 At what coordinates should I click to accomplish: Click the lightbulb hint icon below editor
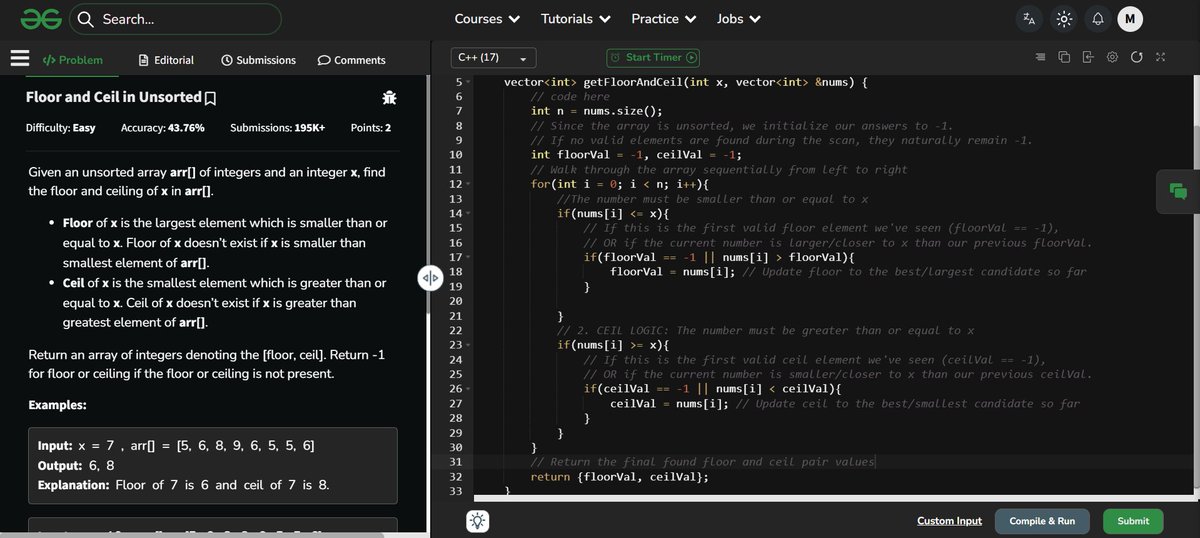pyautogui.click(x=477, y=521)
